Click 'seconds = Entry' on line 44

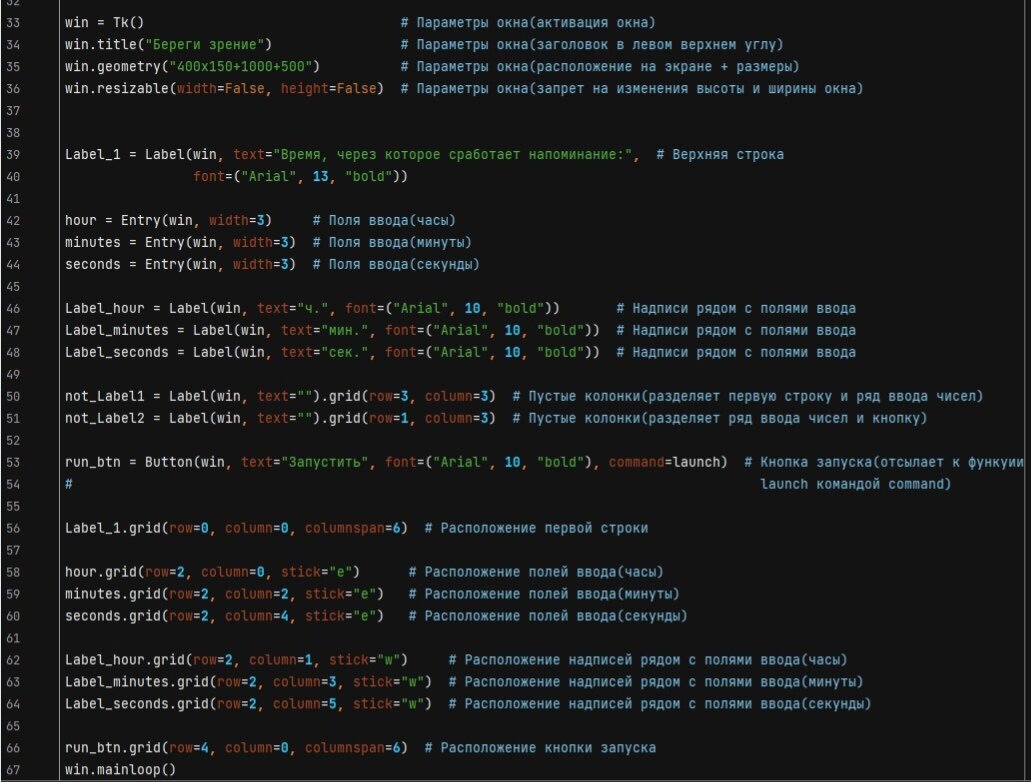[124, 264]
